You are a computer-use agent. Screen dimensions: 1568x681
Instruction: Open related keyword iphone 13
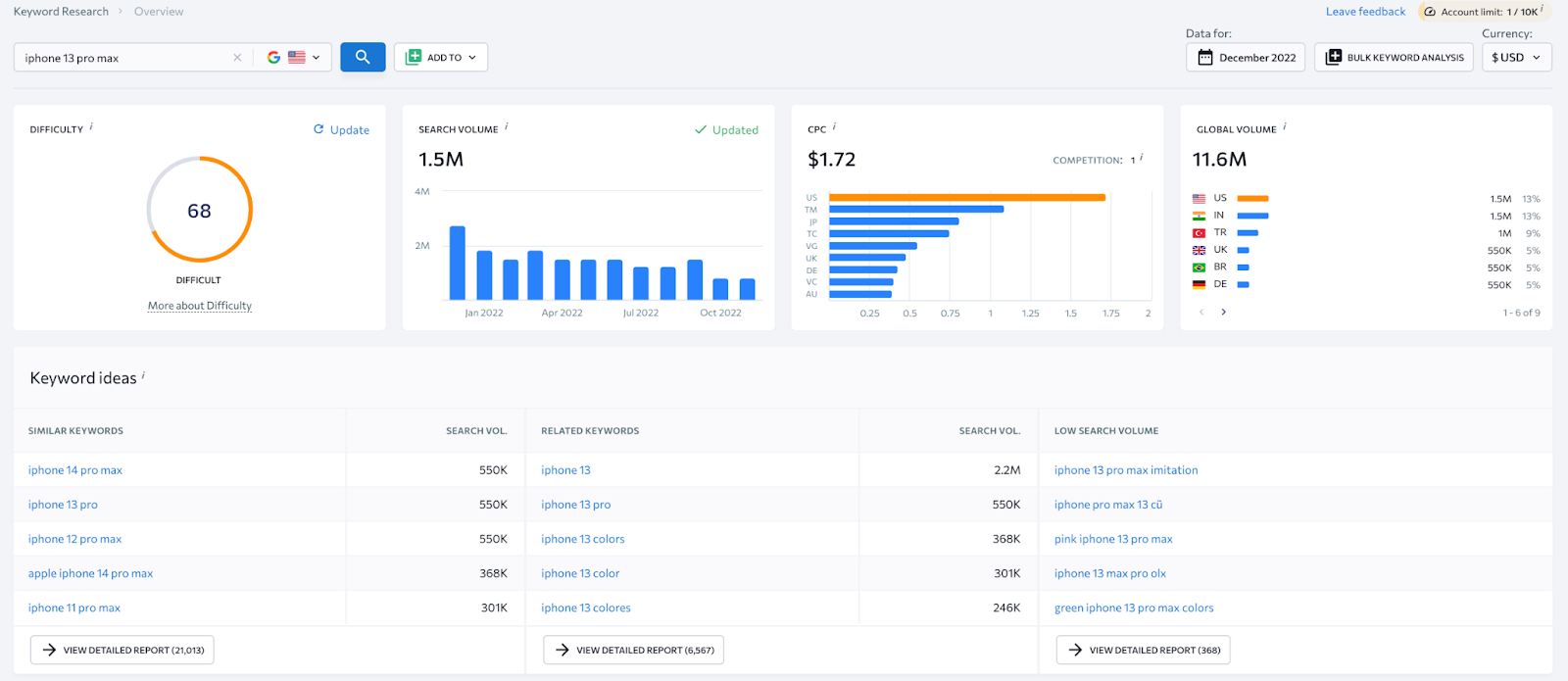pyautogui.click(x=565, y=470)
